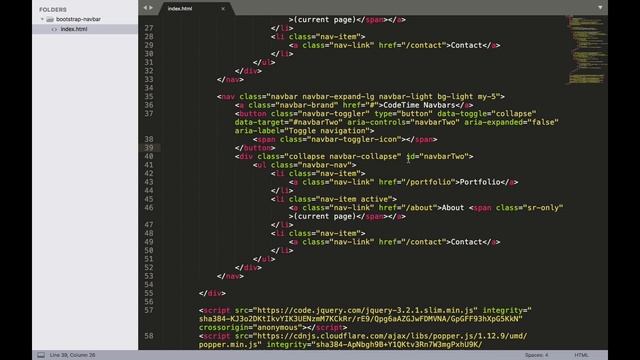Click the file icon beside sidebar index.html
The height and width of the screenshot is (360, 640).
tap(54, 29)
